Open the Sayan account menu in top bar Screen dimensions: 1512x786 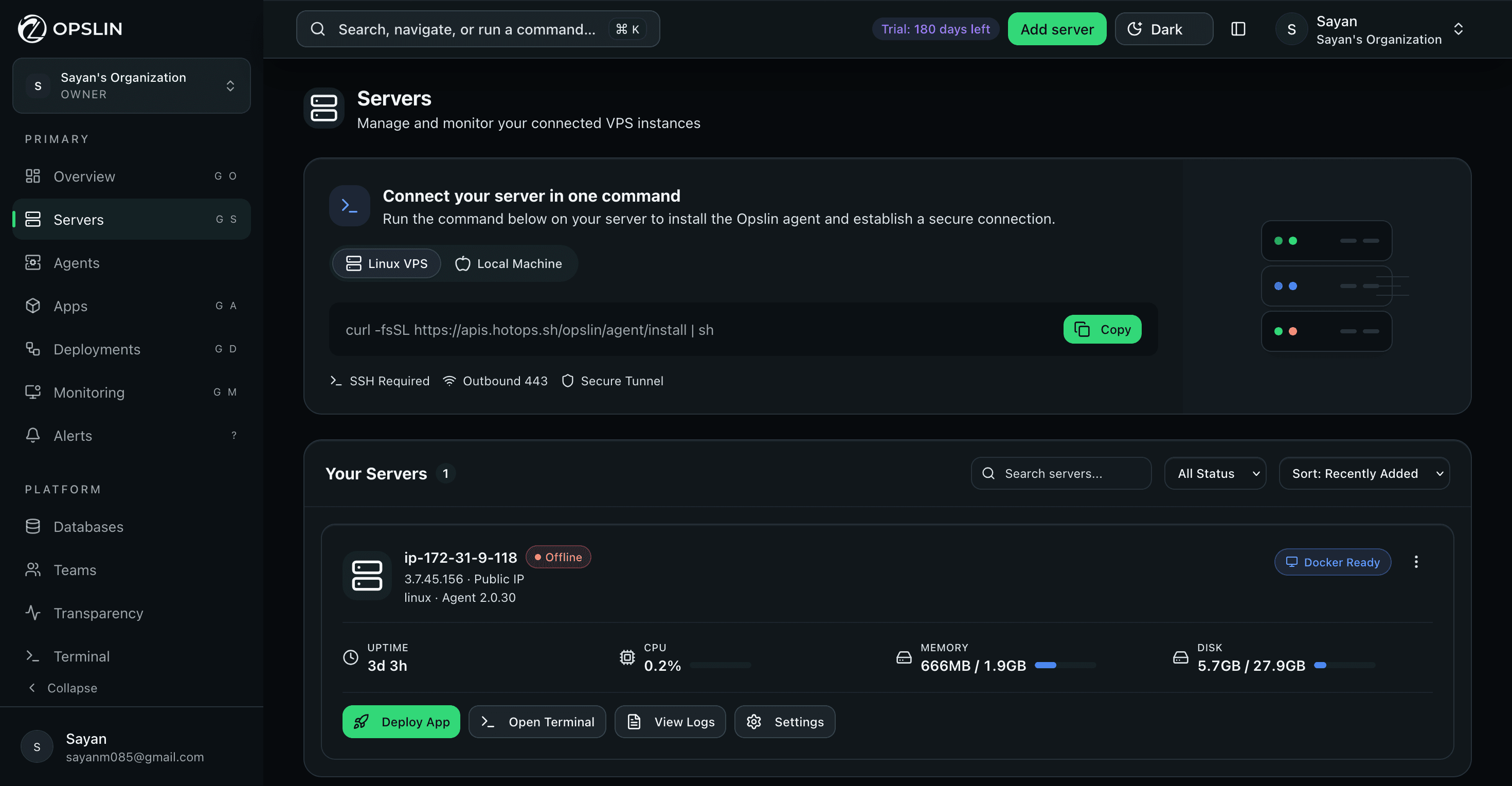coord(1371,29)
